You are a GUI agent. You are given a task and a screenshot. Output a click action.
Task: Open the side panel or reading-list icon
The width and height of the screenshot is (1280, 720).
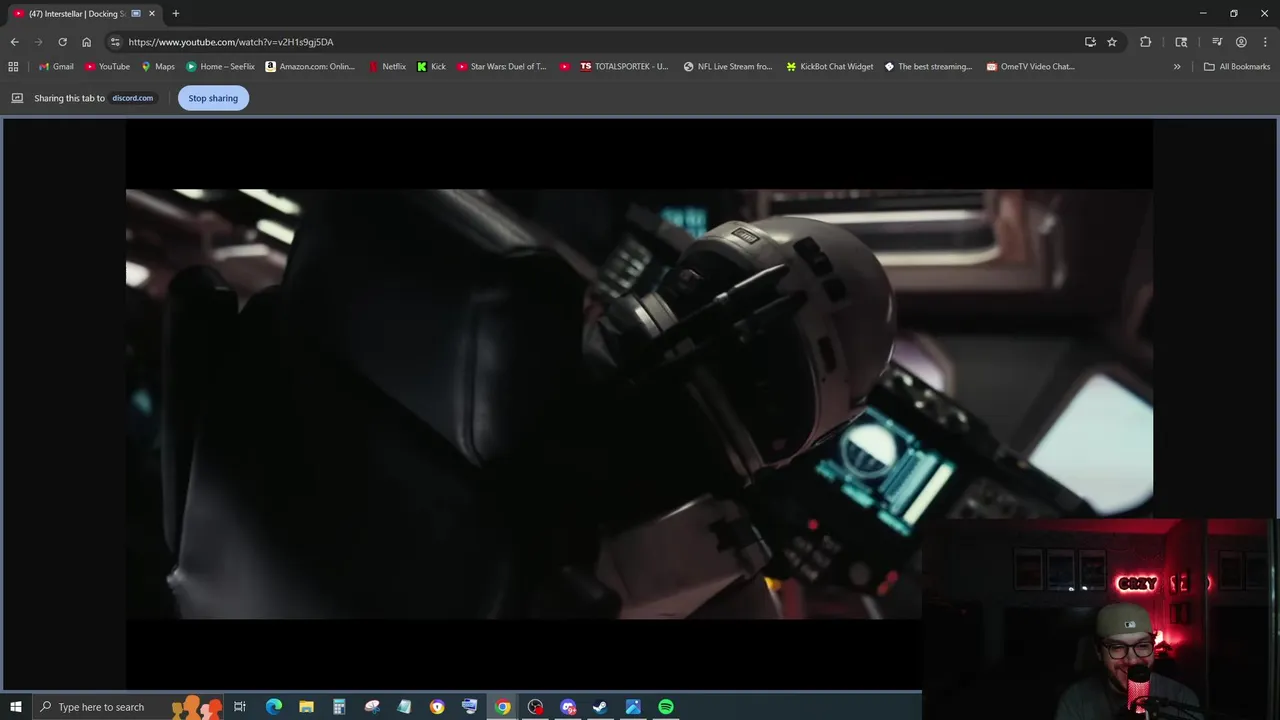tap(1181, 42)
